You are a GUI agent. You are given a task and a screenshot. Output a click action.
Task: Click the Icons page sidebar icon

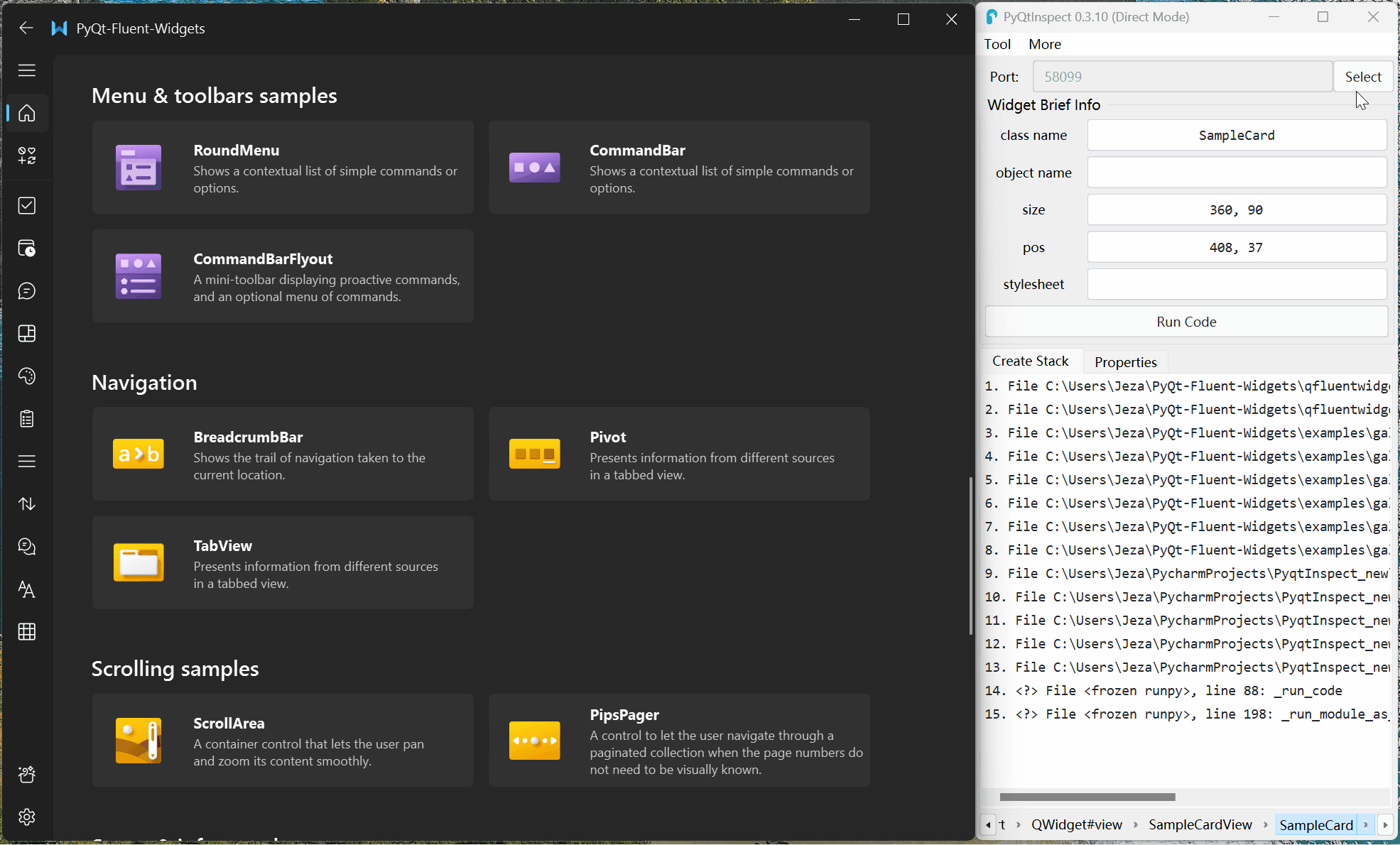coord(27,156)
